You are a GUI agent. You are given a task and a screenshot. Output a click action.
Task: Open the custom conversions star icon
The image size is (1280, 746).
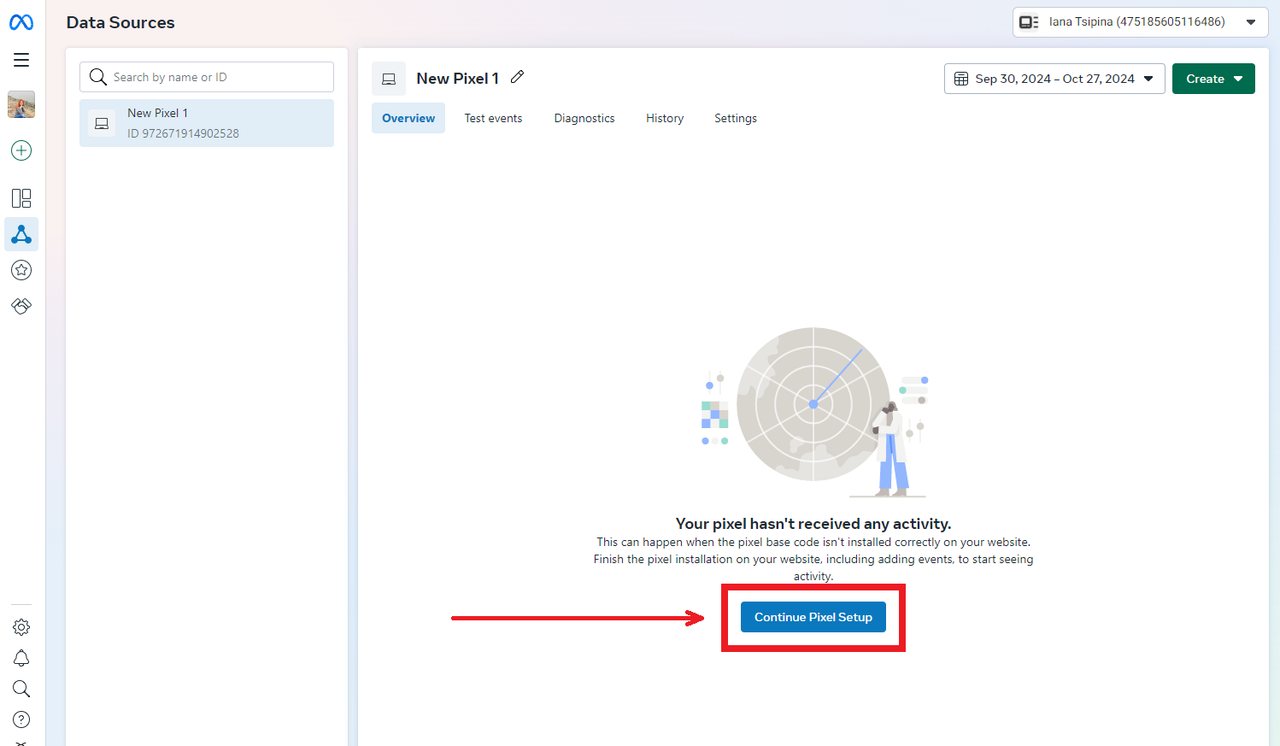click(21, 270)
